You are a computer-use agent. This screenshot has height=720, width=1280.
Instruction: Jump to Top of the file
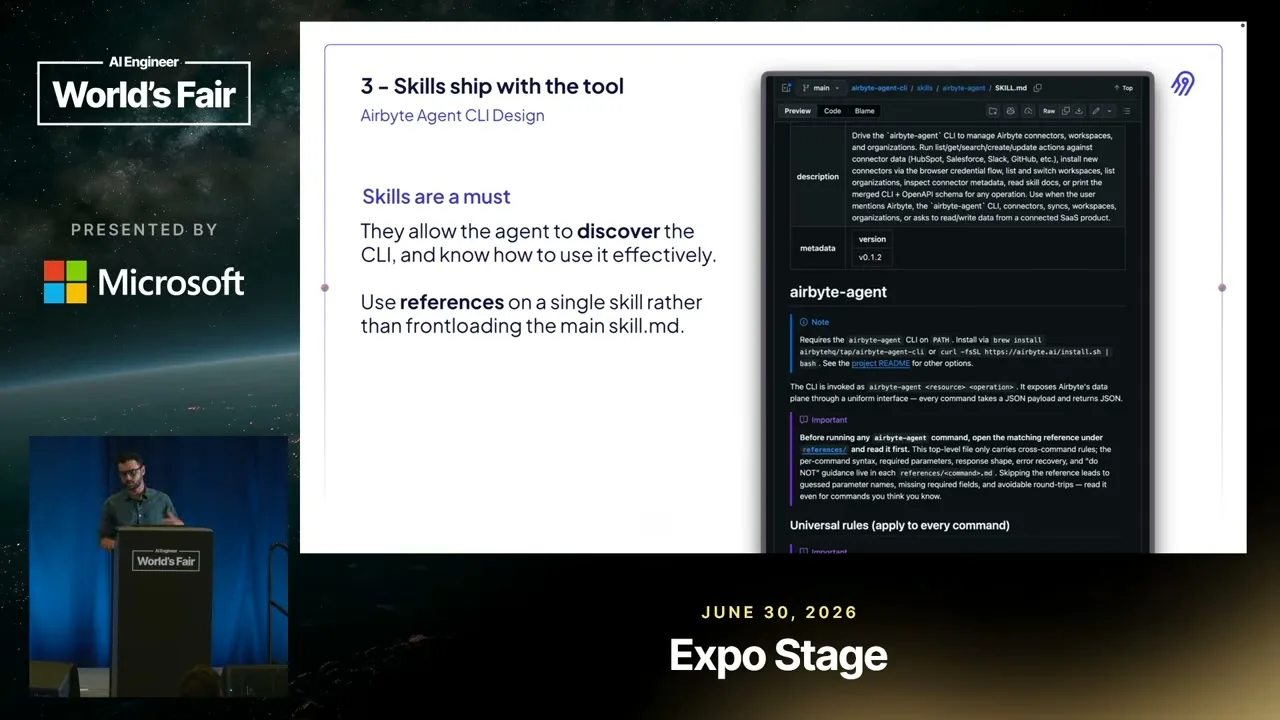click(x=1123, y=88)
